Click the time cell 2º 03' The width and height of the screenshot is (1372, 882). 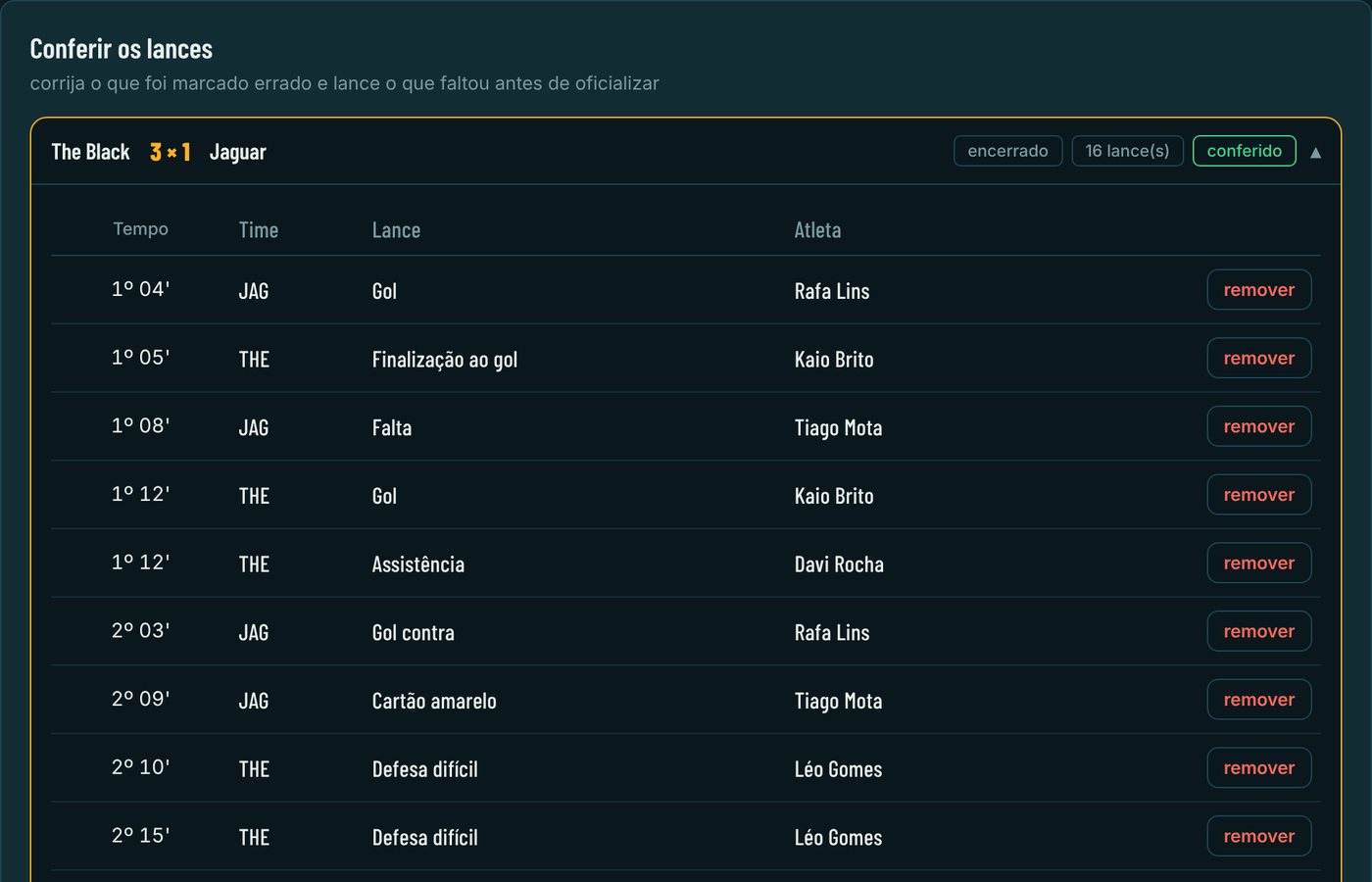(x=140, y=631)
